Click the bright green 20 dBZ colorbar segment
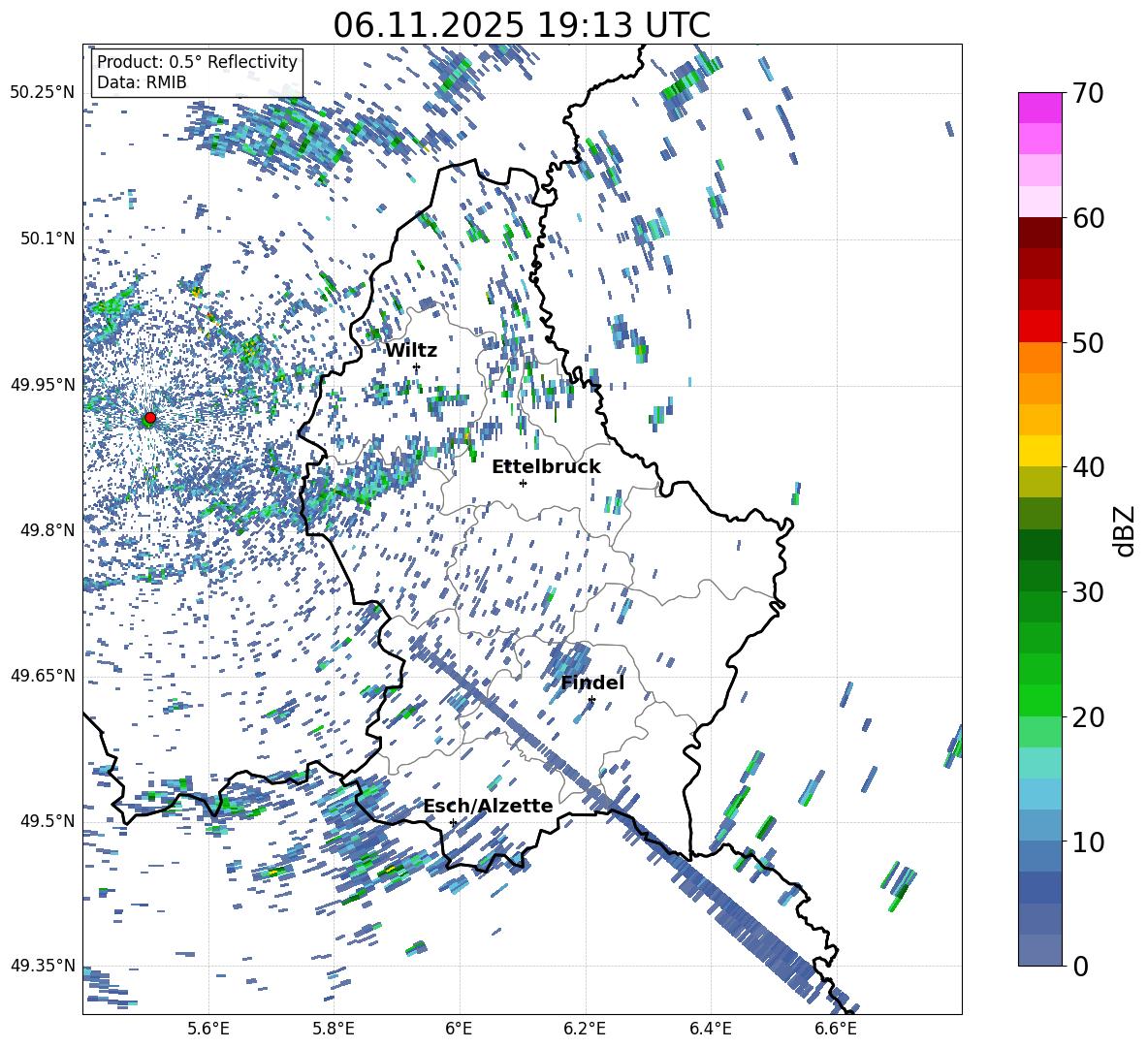 pyautogui.click(x=1039, y=700)
